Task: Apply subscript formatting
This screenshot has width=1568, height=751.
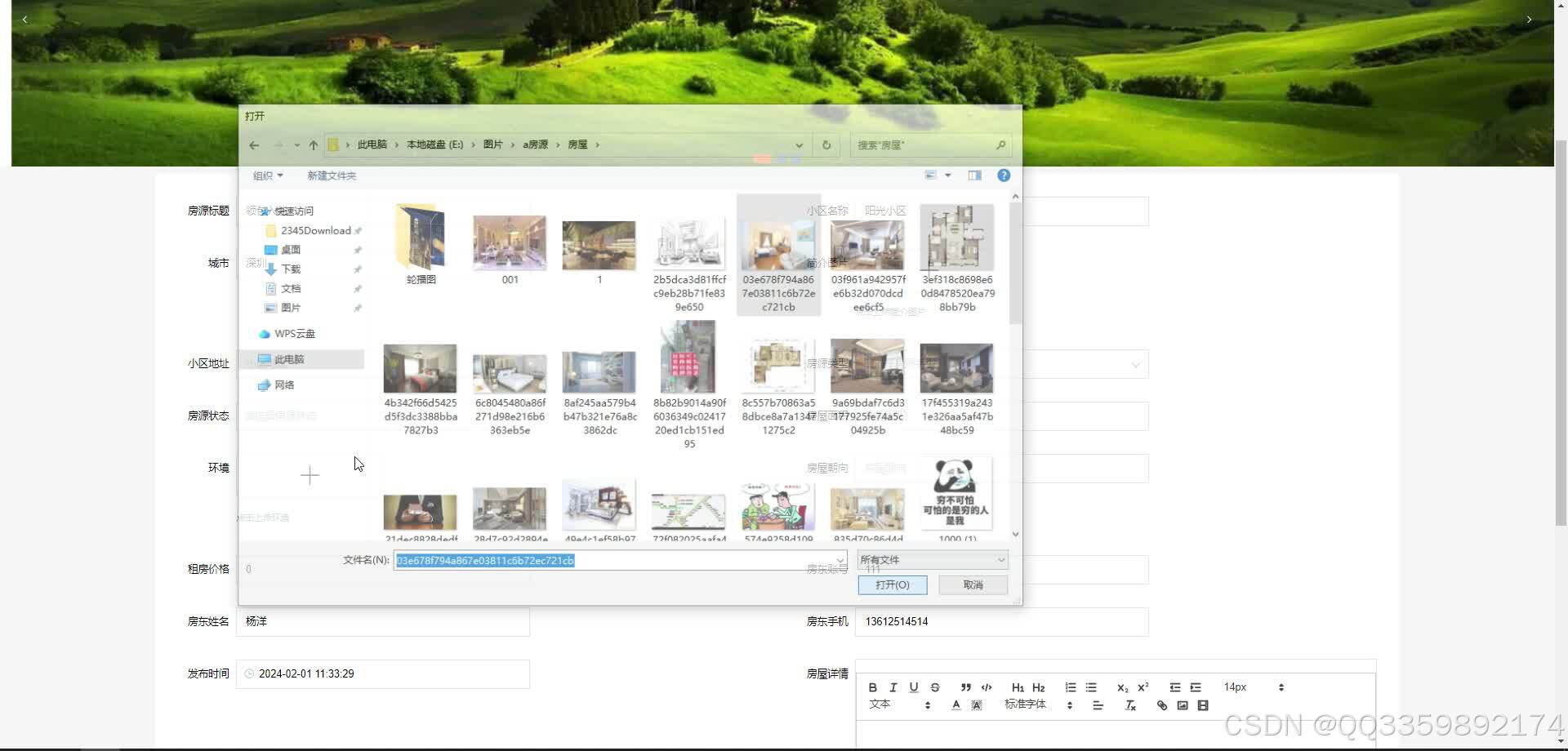Action: click(x=1122, y=687)
